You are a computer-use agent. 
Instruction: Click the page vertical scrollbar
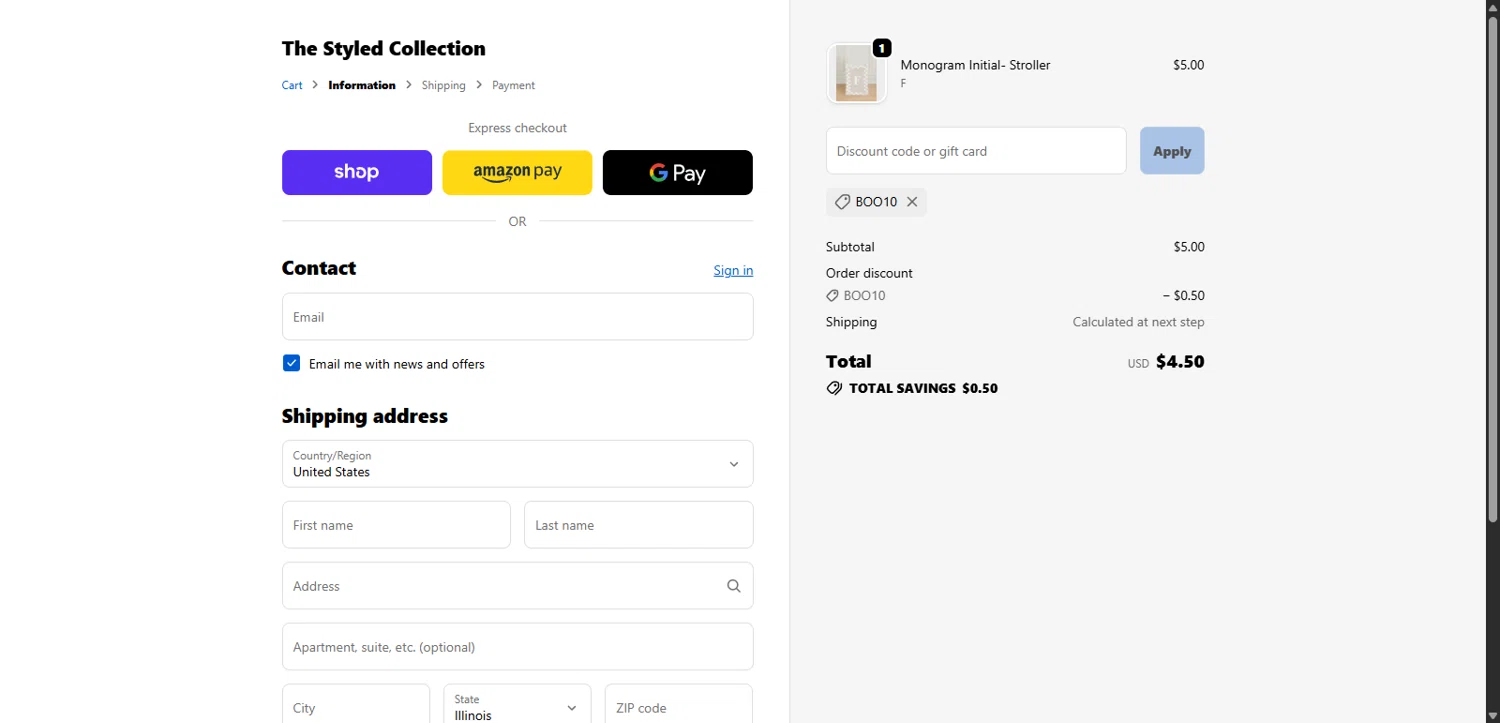pos(1492,300)
